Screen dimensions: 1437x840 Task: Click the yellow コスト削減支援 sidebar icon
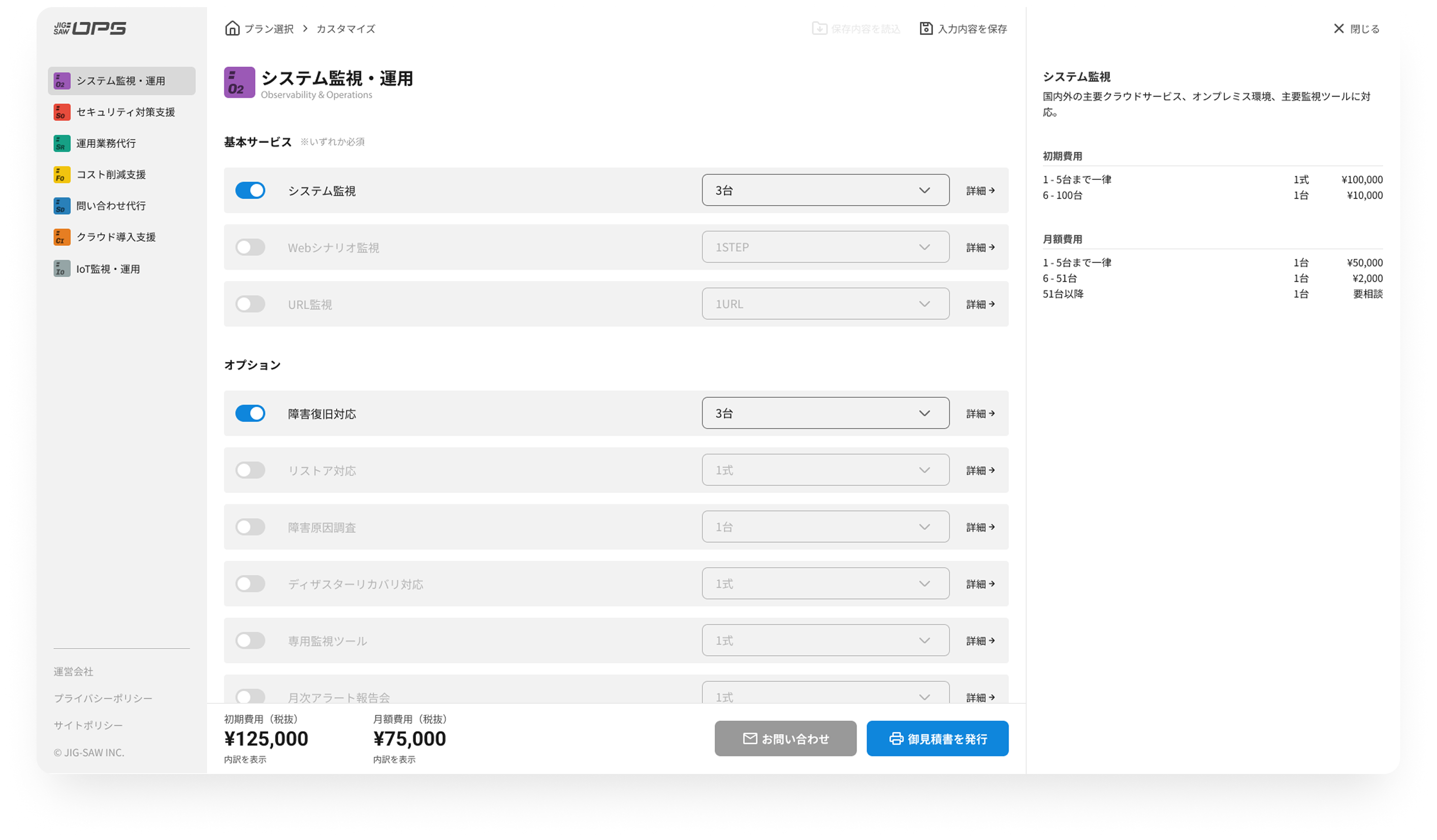tap(62, 175)
